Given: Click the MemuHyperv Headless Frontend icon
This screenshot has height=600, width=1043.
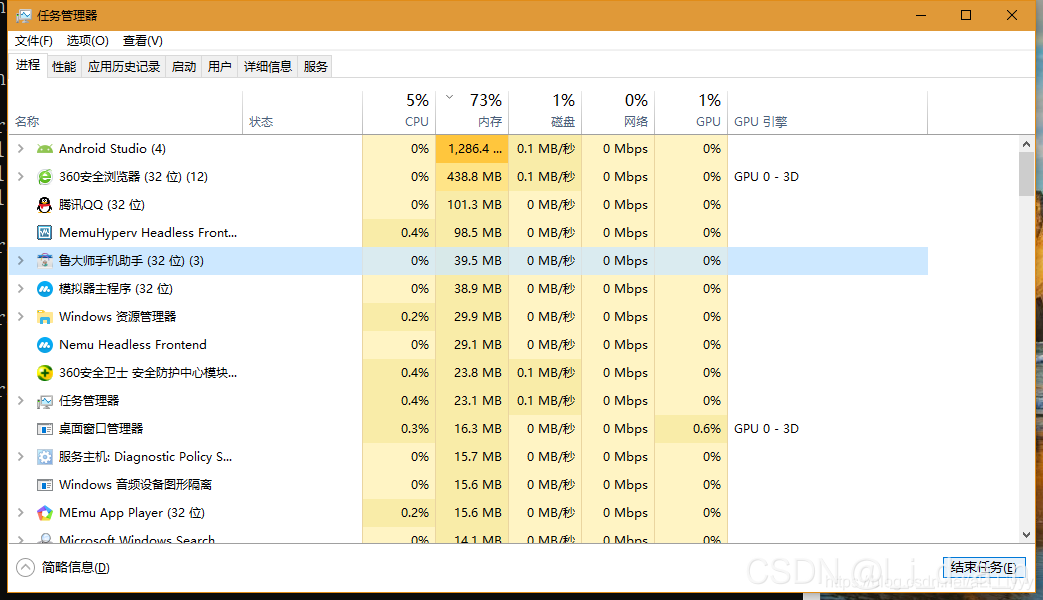Looking at the screenshot, I should (x=45, y=233).
